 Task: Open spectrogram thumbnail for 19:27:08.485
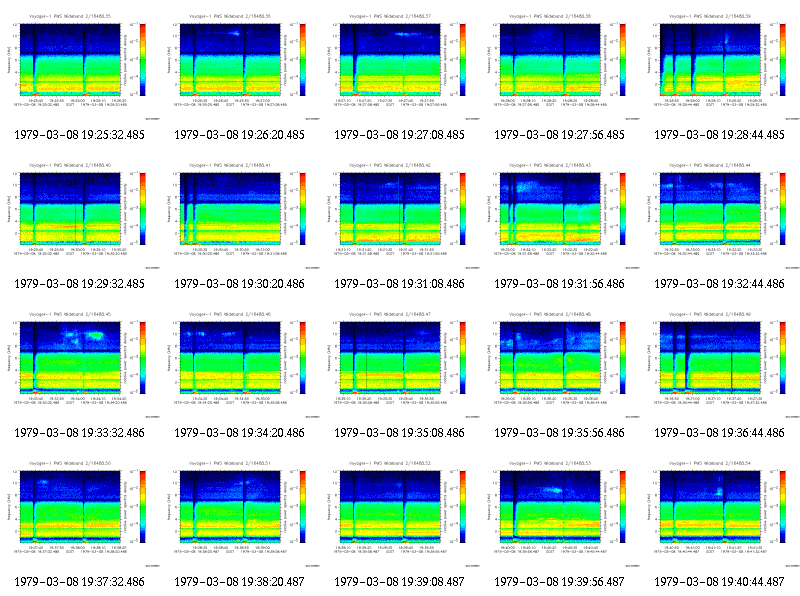[400, 66]
